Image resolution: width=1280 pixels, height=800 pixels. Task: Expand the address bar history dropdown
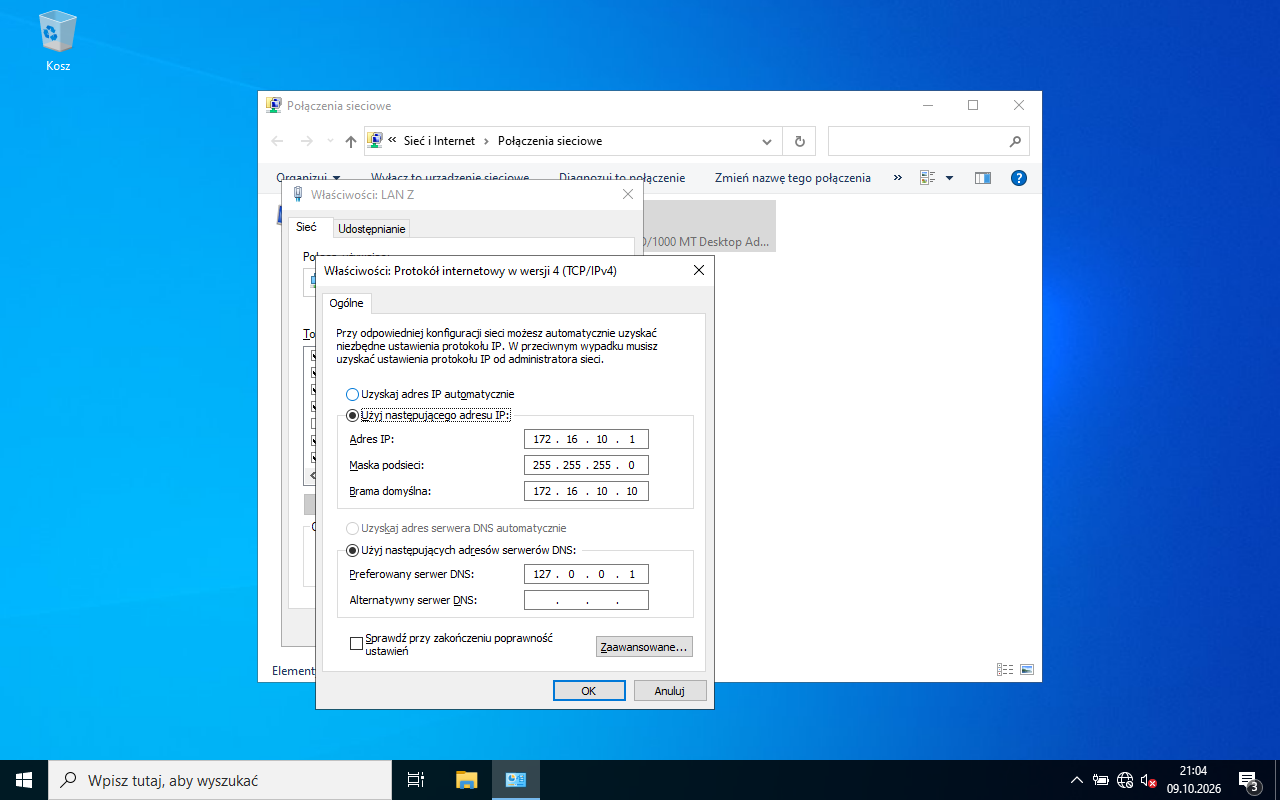pos(767,141)
